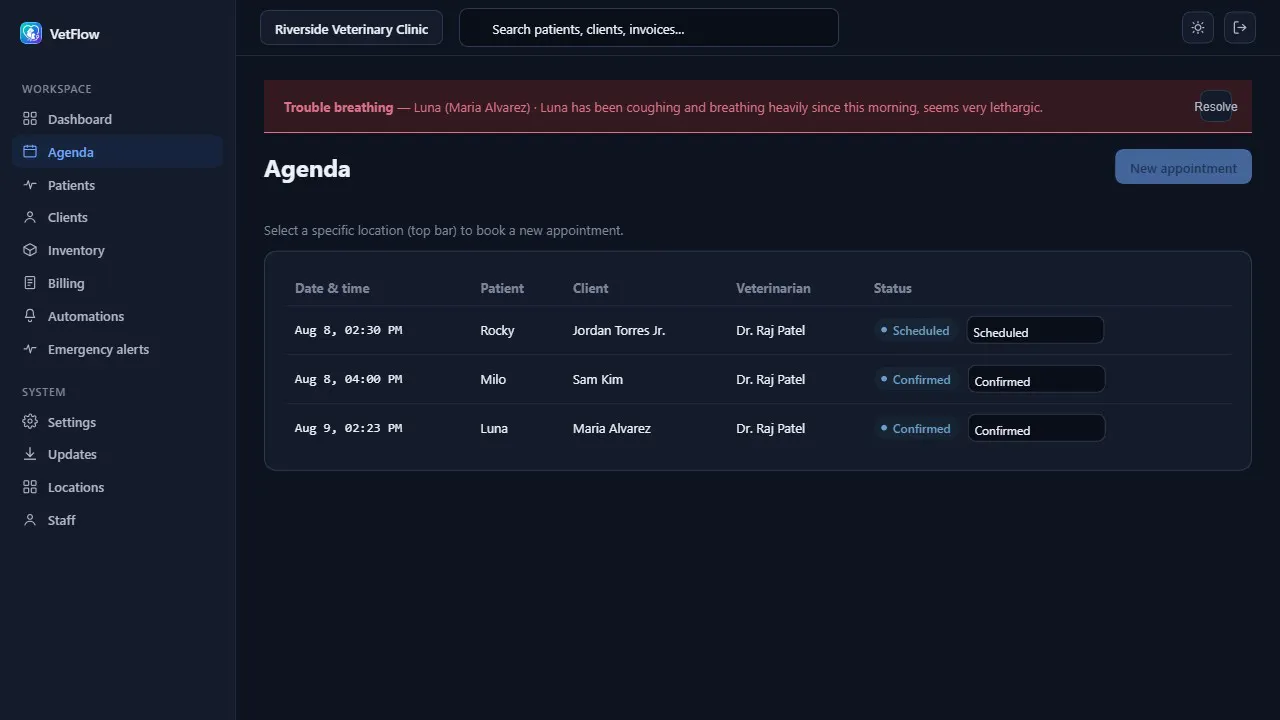Click the Inventory box icon
Image resolution: width=1280 pixels, height=720 pixels.
tap(30, 250)
